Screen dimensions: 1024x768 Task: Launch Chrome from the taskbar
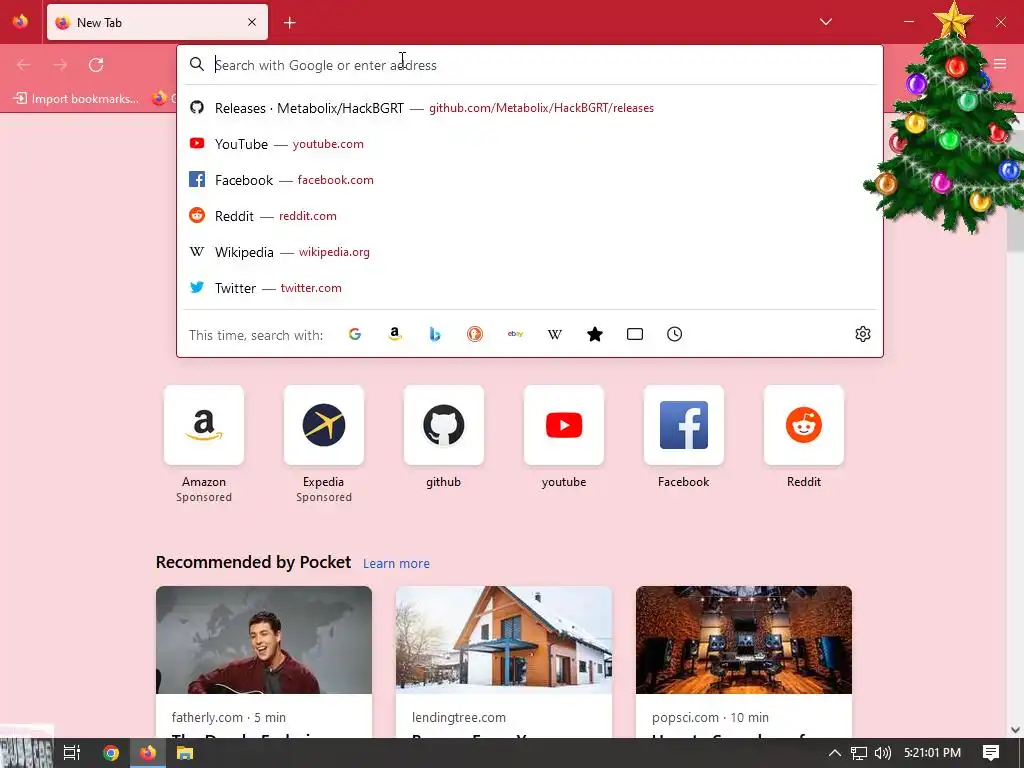[111, 753]
